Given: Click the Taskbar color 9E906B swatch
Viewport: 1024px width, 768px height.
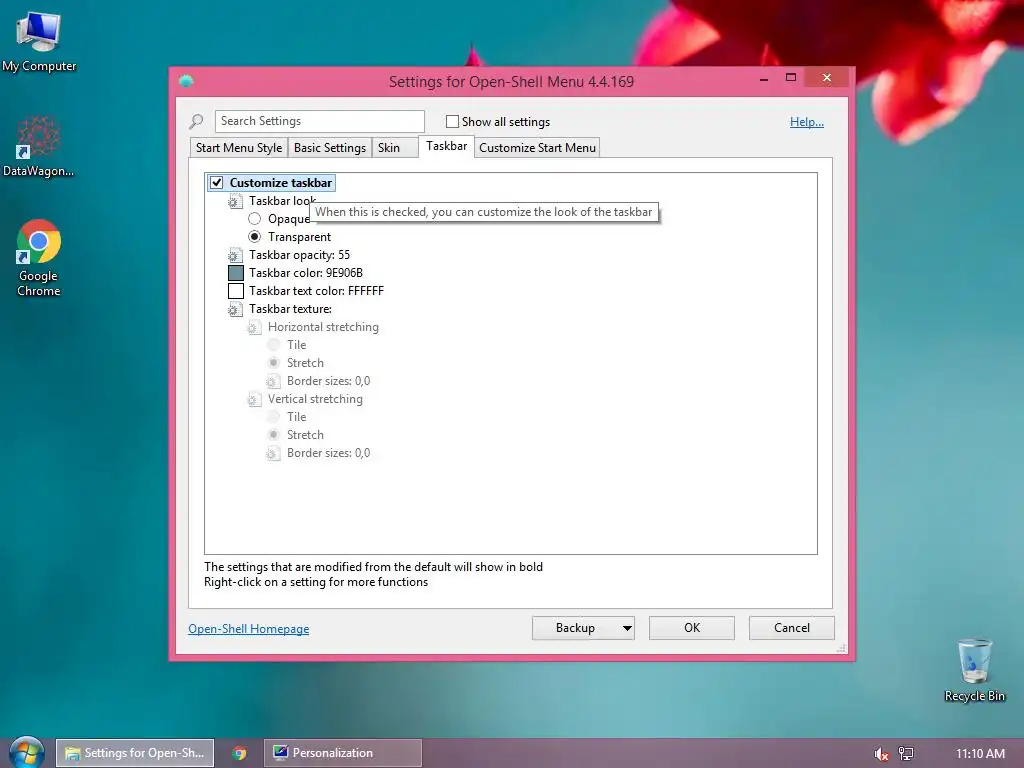Looking at the screenshot, I should point(236,273).
